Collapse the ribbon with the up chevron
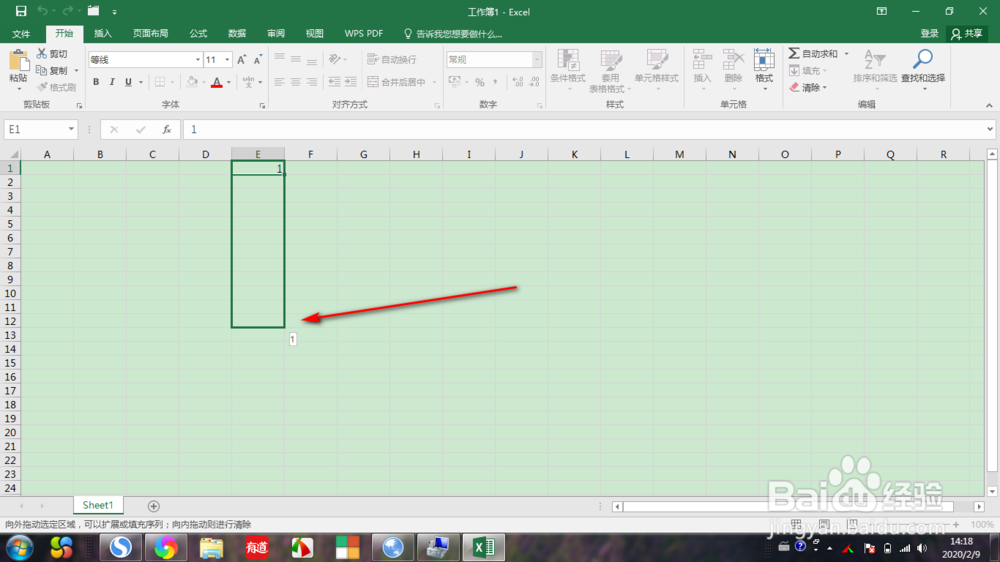The image size is (1000, 562). (x=989, y=105)
